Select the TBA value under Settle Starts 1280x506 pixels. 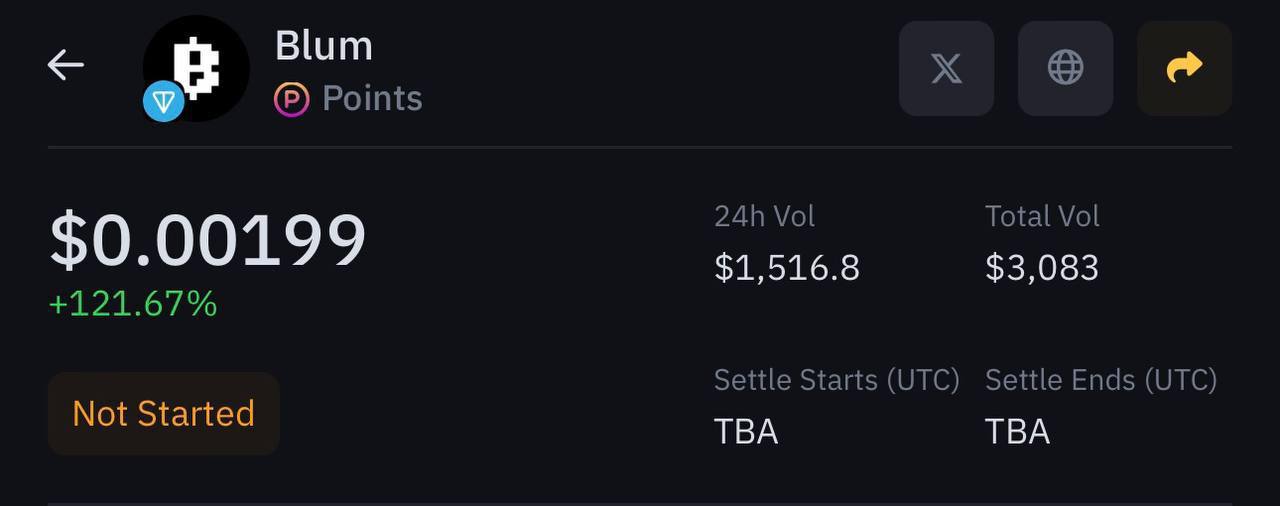[x=746, y=432]
